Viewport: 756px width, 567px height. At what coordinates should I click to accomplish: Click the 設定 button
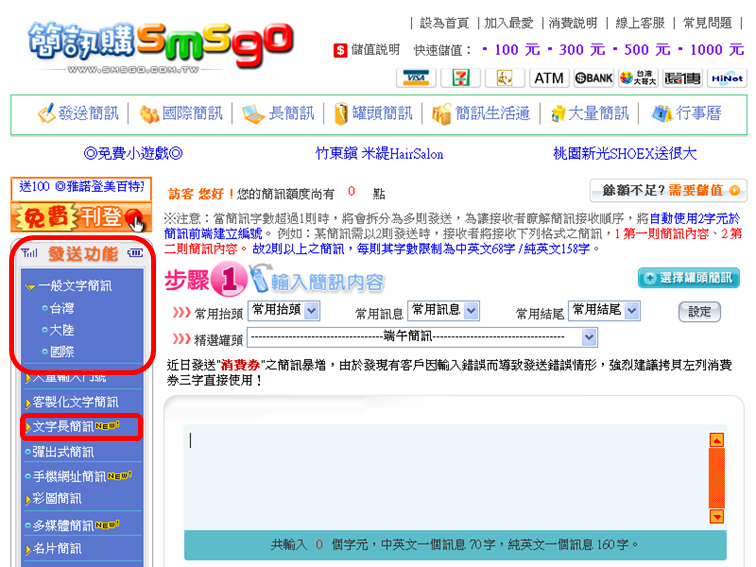tap(699, 312)
